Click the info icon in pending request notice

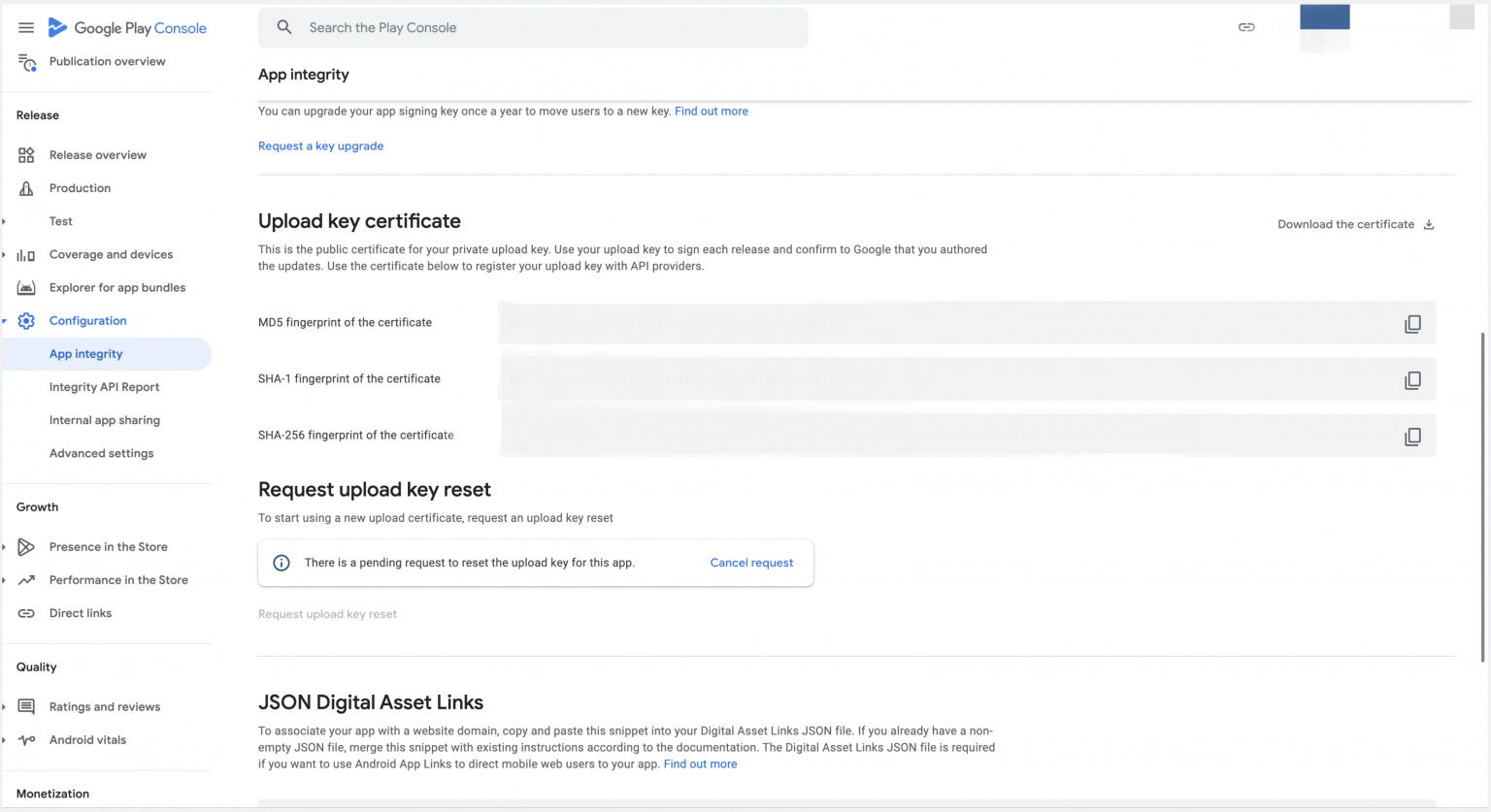pyautogui.click(x=282, y=563)
